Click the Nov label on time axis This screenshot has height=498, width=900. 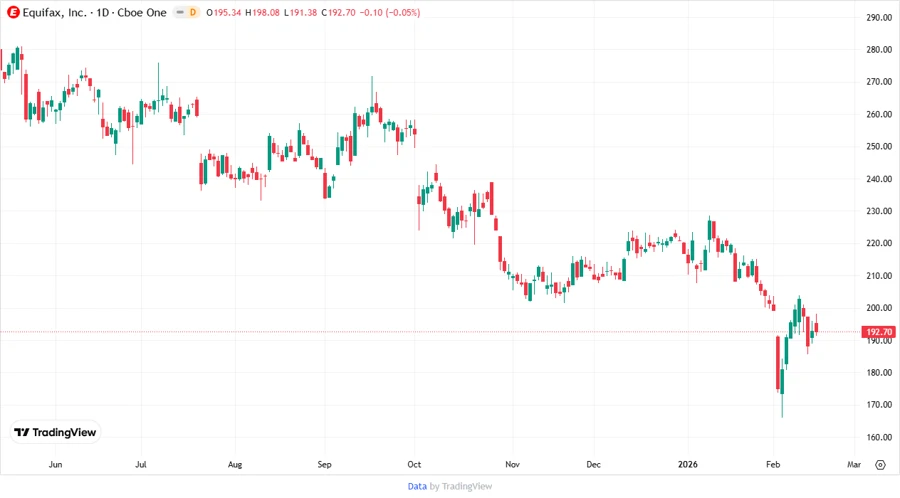(x=512, y=465)
